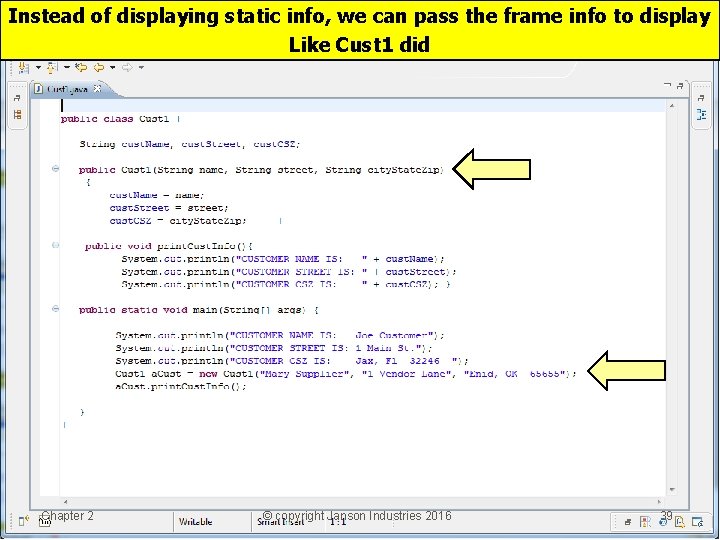This screenshot has height=540, width=720.
Task: Open the Back history dropdown arrow
Action: (x=112, y=68)
